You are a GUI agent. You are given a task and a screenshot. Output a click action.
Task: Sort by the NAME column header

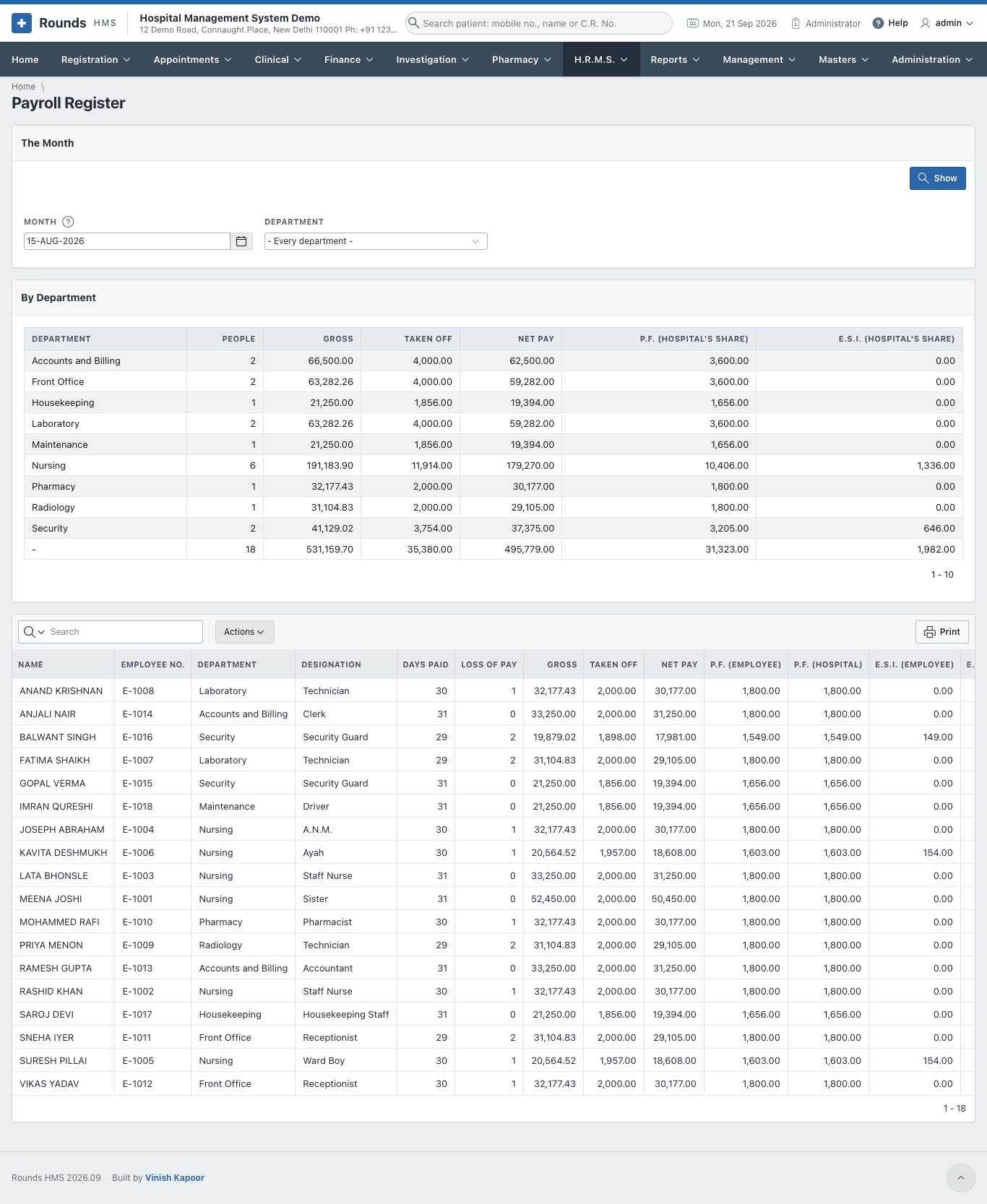click(31, 664)
